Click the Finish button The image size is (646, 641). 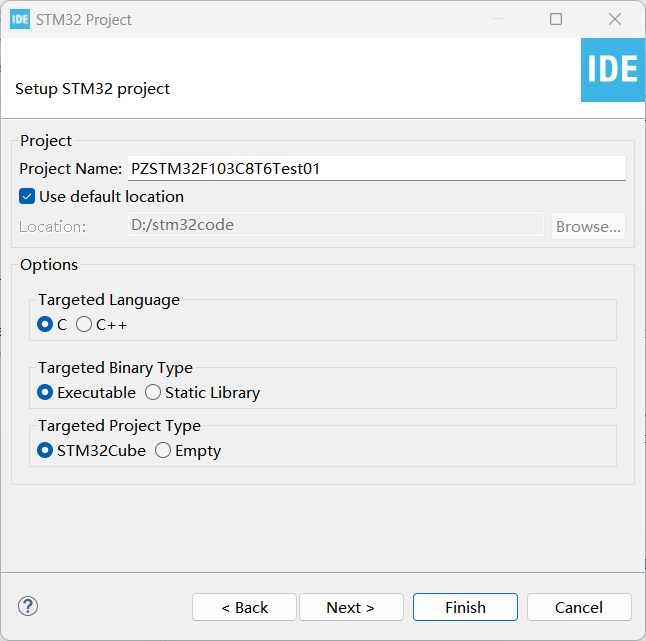[465, 607]
